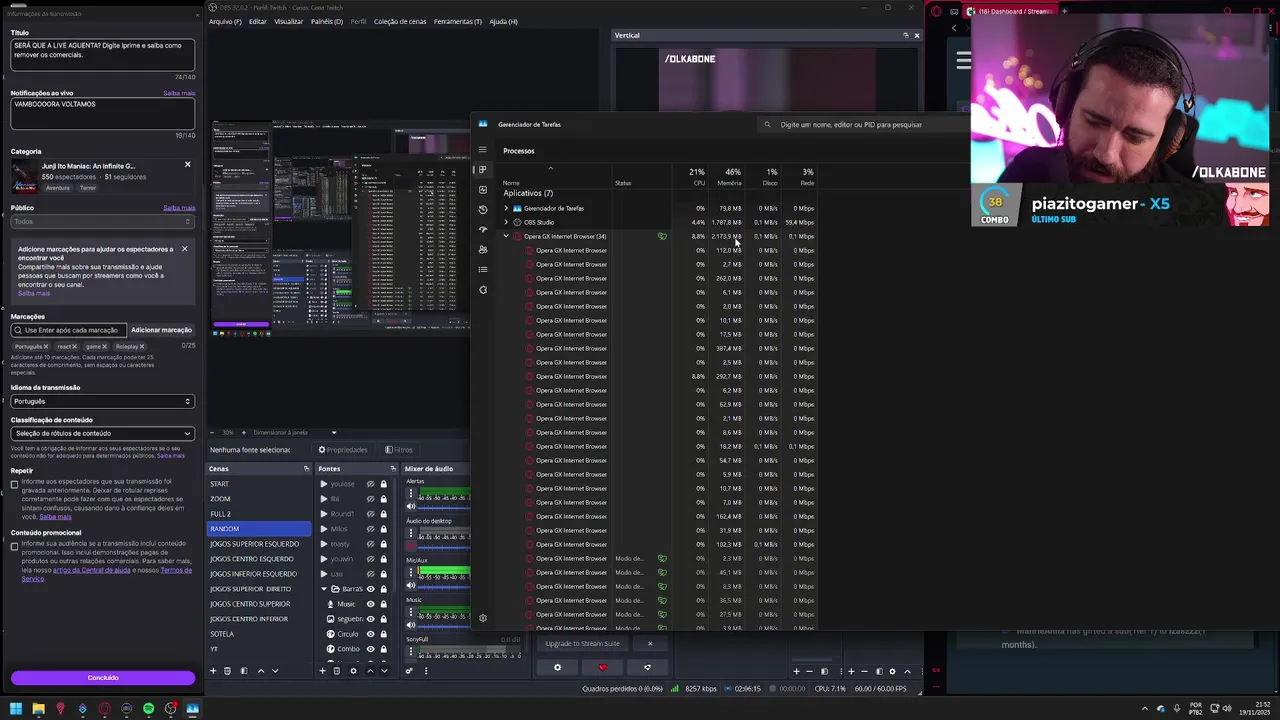Hide Music source visibility eye
Viewport: 1280px width, 720px height.
click(370, 604)
